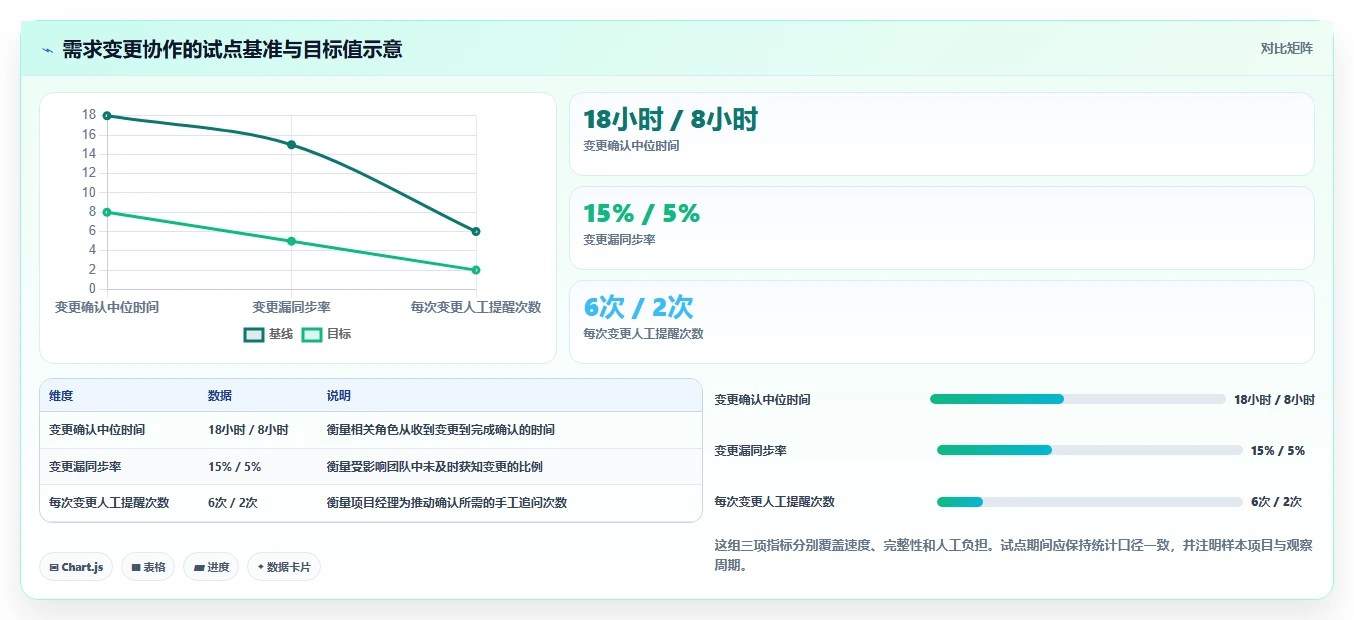Click the 对比矩阵 label
Screen dimensions: 1354x620
[x=1287, y=48]
